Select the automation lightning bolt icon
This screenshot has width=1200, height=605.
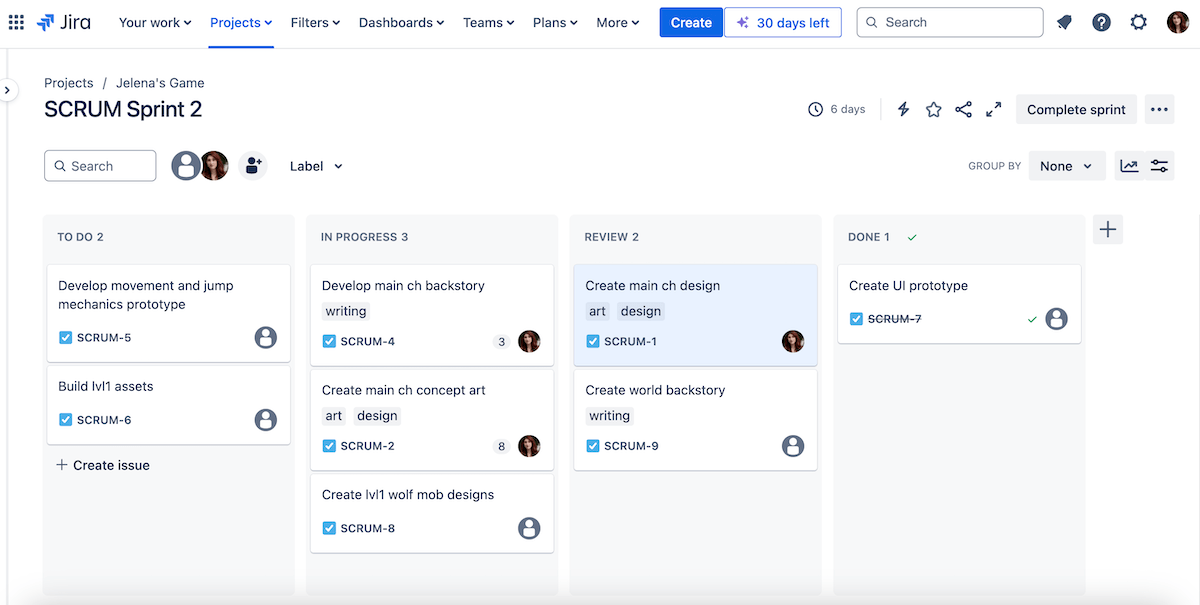click(x=903, y=109)
